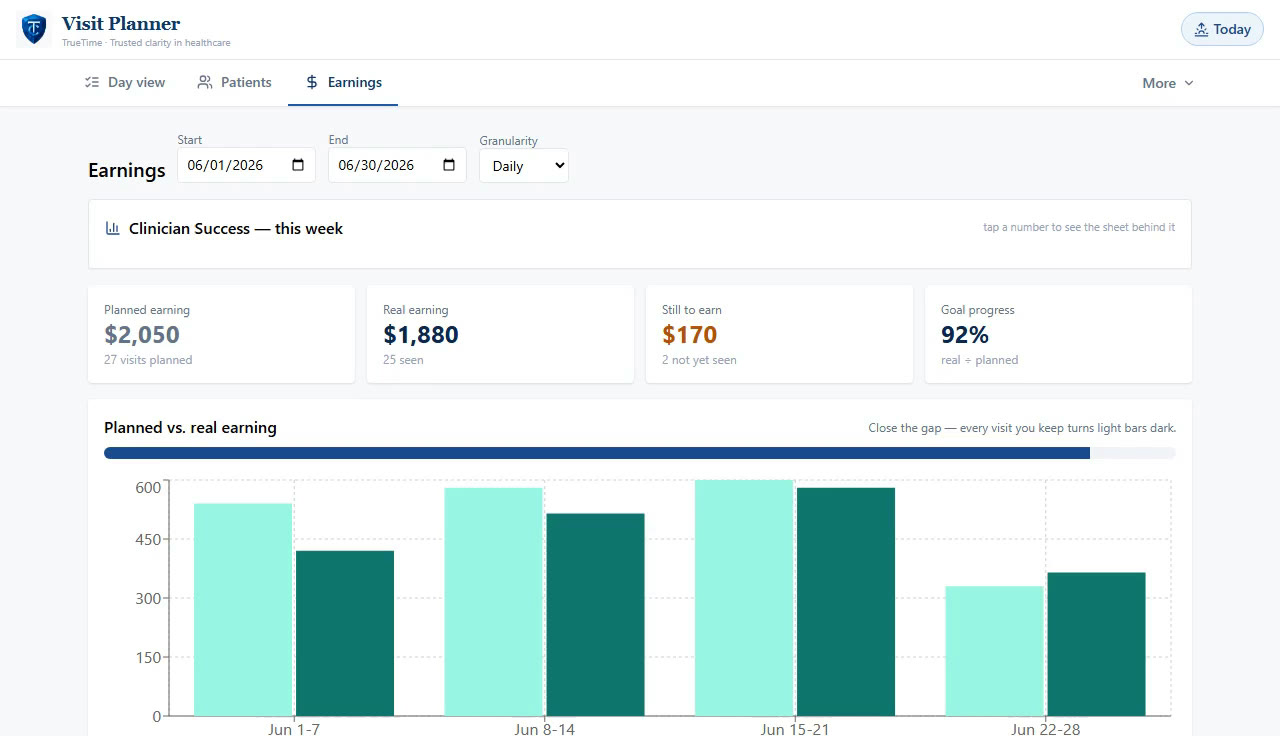Click the Planned vs. real earning chart title

coord(190,427)
